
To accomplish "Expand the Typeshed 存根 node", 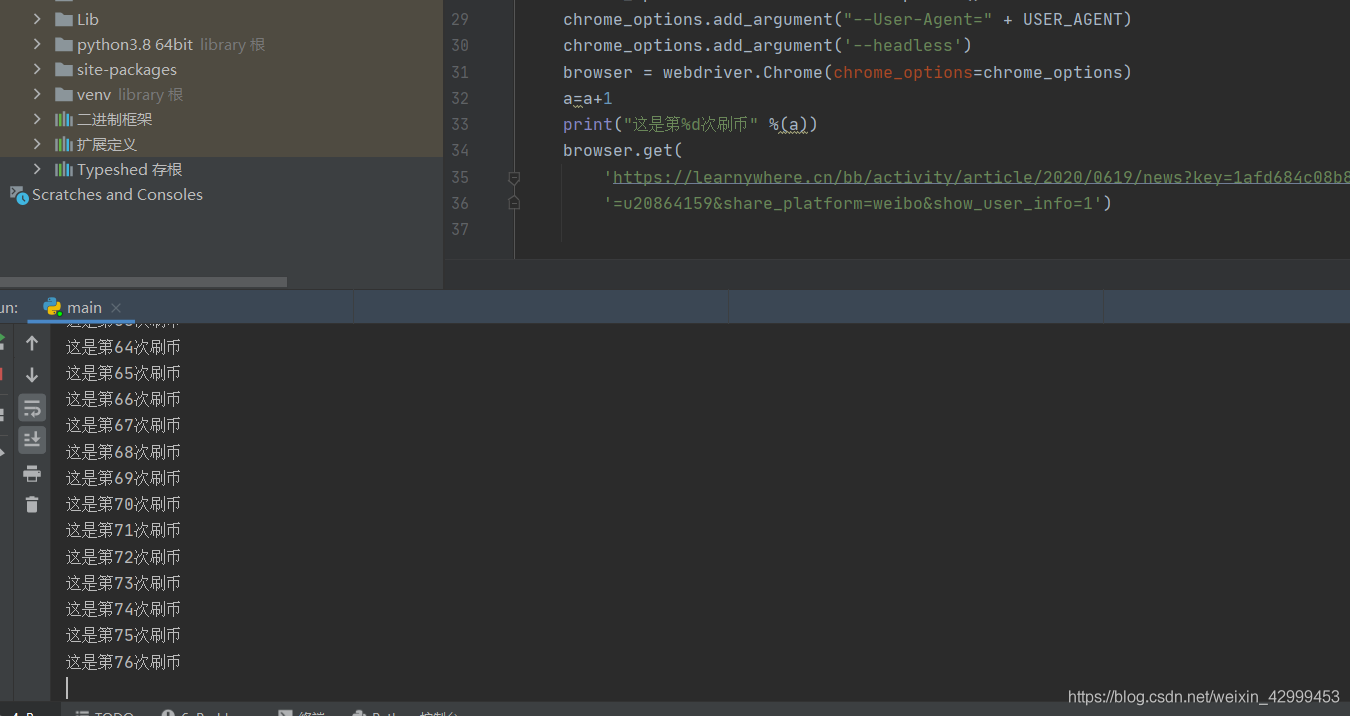I will [37, 169].
